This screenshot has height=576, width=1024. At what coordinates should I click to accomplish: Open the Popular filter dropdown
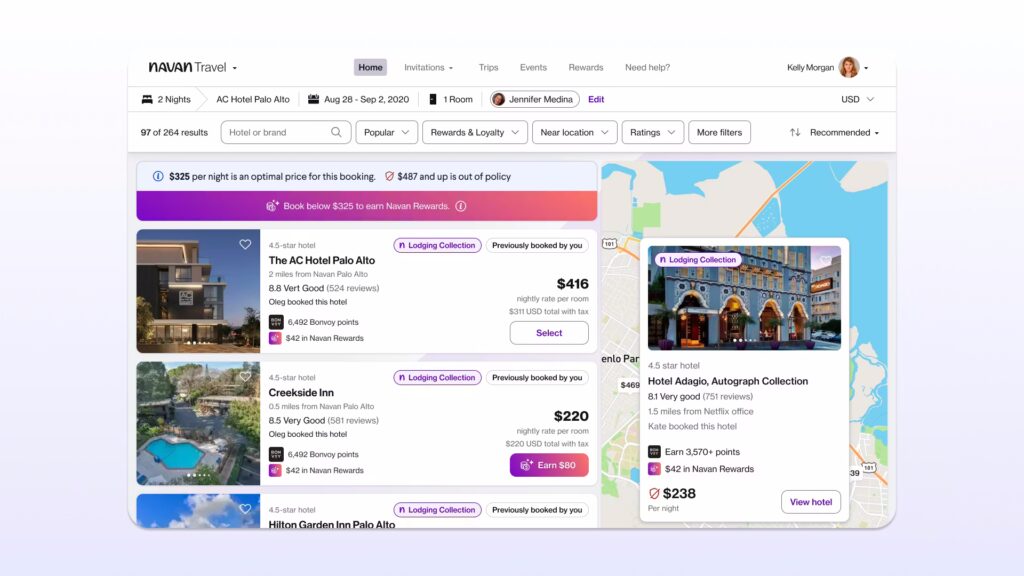tap(386, 131)
